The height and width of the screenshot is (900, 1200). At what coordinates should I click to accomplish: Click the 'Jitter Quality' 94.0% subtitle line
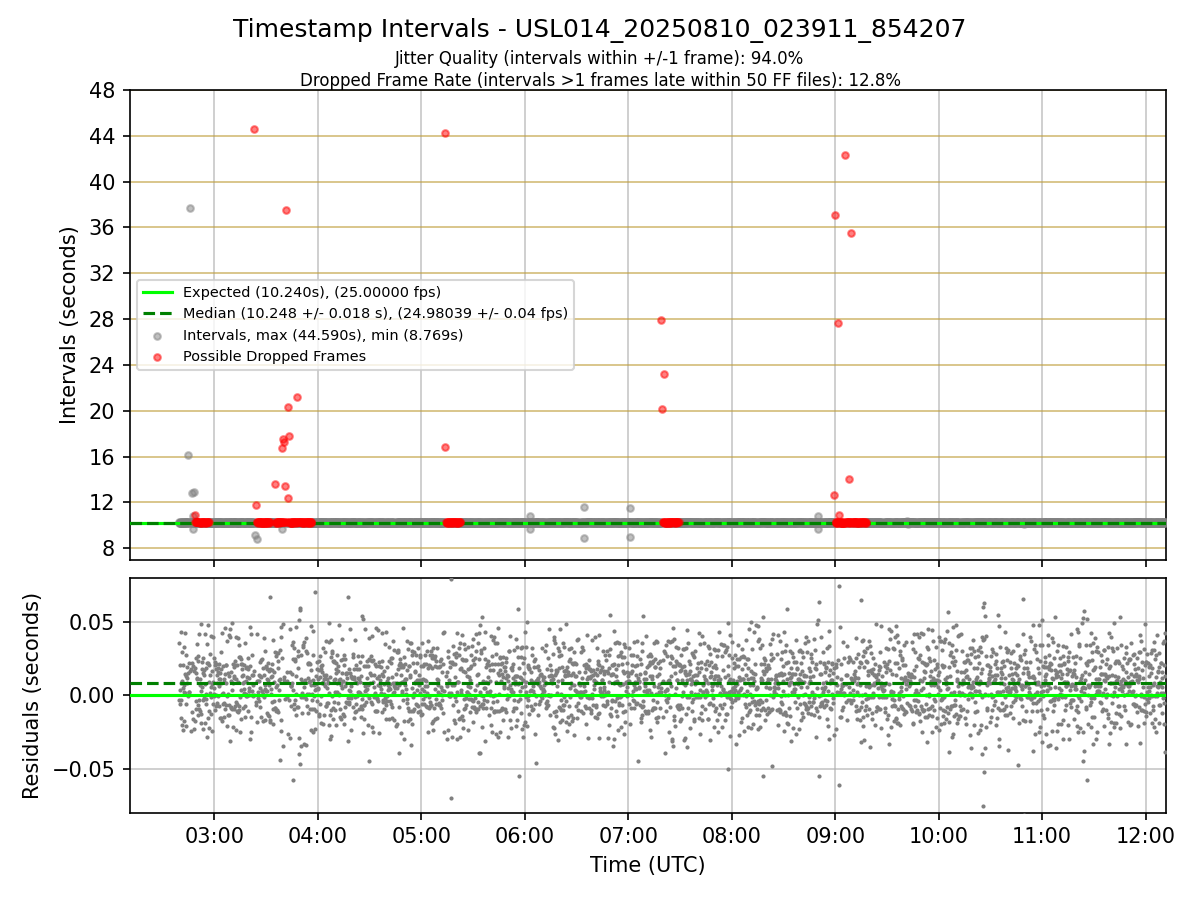coord(600,58)
